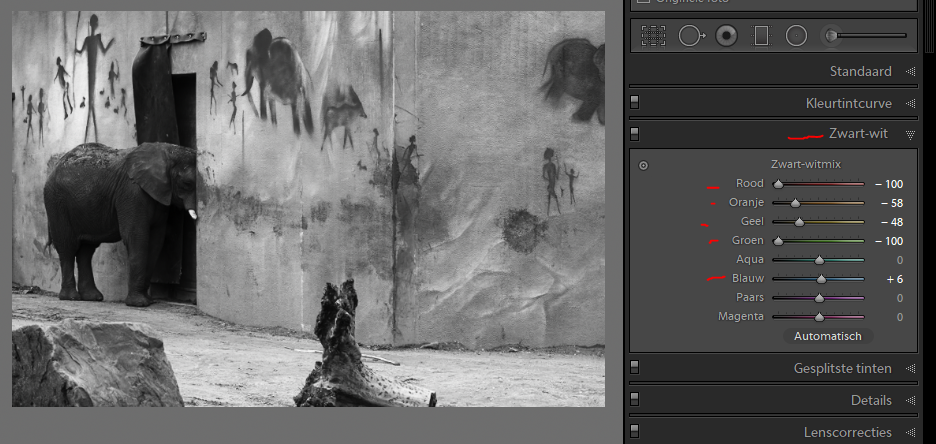Click the Oranje slider handle
The image size is (936, 444).
(795, 203)
